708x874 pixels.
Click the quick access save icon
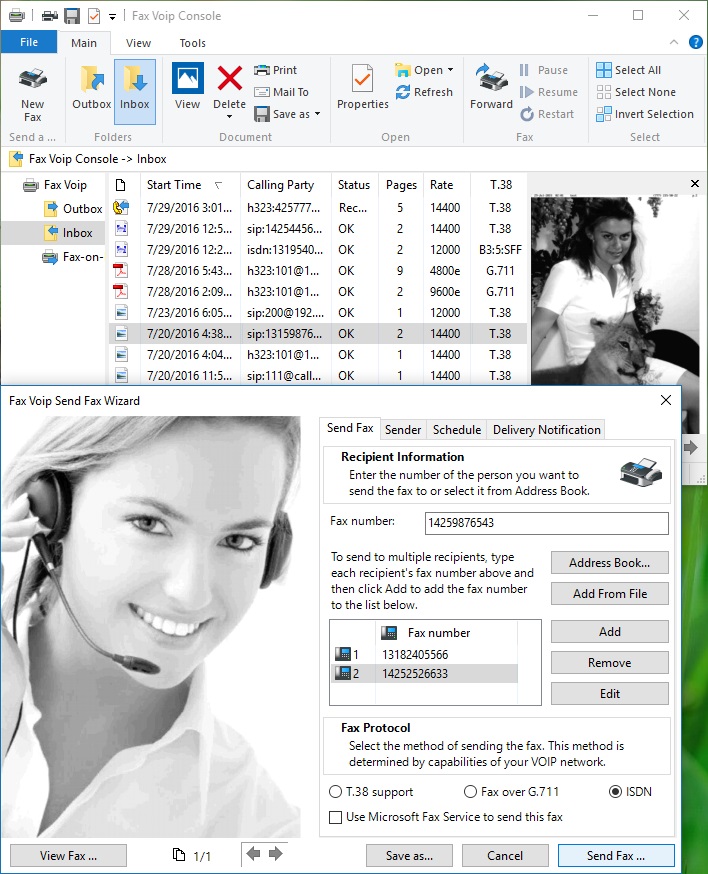72,16
